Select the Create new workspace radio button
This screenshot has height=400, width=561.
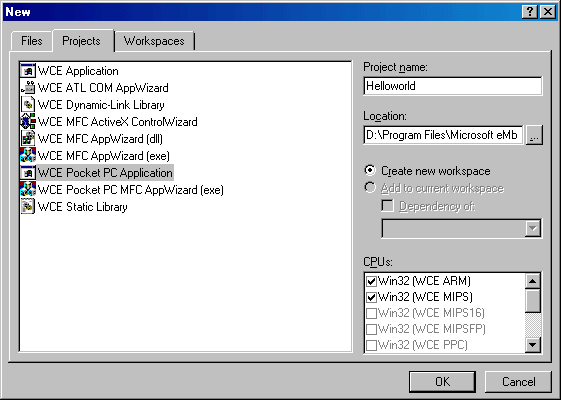point(370,170)
